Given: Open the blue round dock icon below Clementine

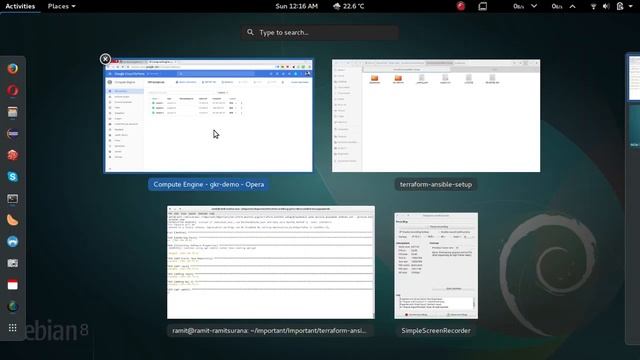Looking at the screenshot, I should click(13, 242).
